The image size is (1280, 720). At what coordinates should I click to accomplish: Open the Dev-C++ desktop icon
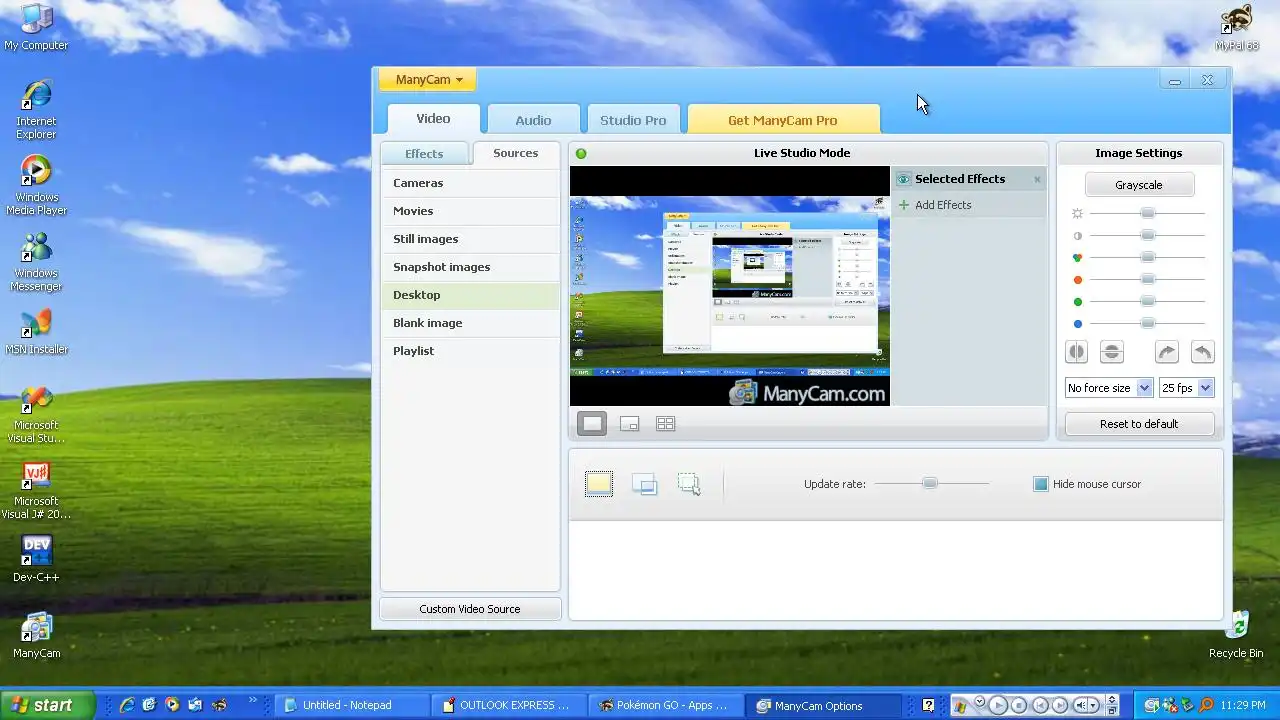point(36,559)
